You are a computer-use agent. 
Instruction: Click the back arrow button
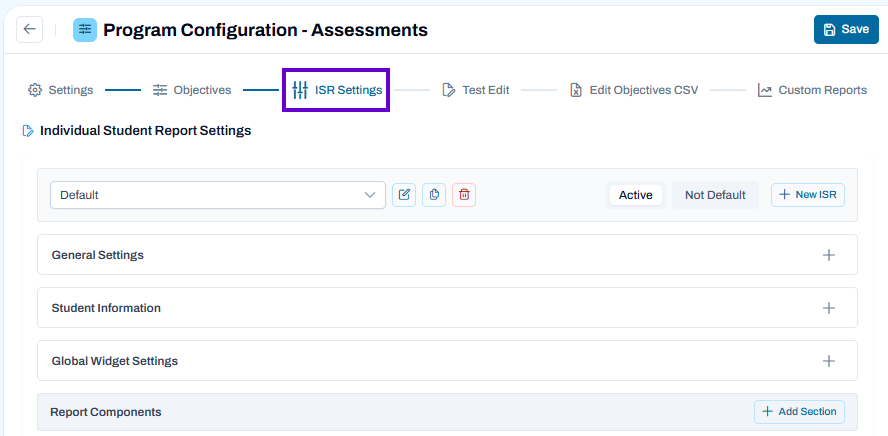[x=29, y=29]
